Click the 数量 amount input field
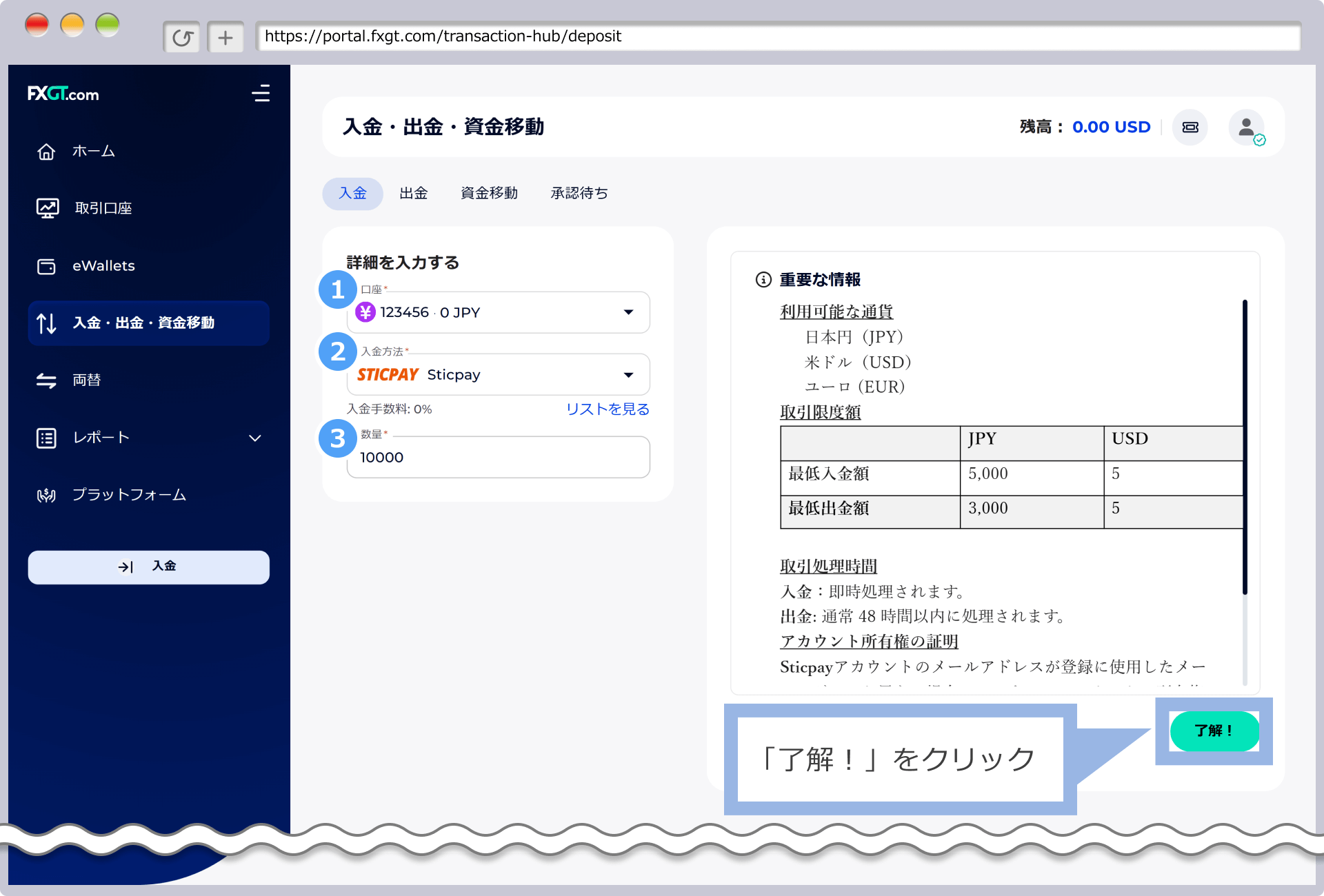This screenshot has height=896, width=1324. pyautogui.click(x=498, y=457)
